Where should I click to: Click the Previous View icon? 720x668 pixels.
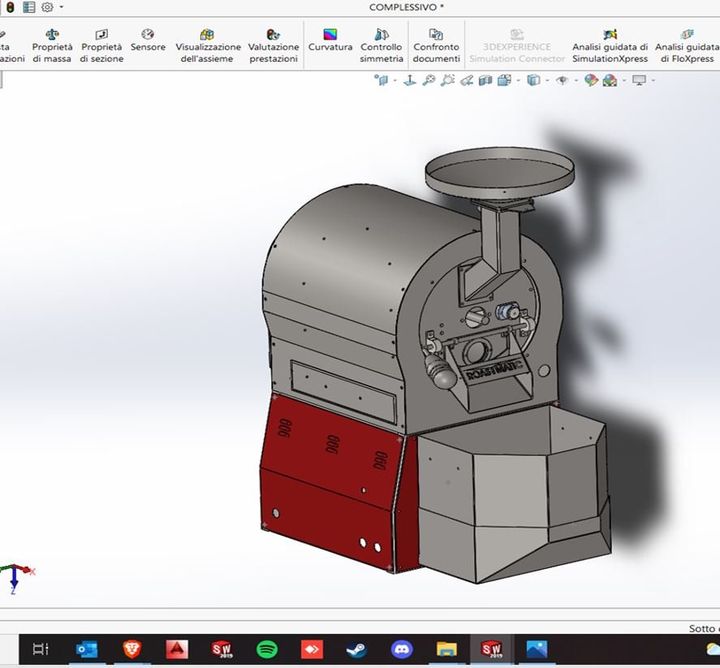click(x=467, y=80)
